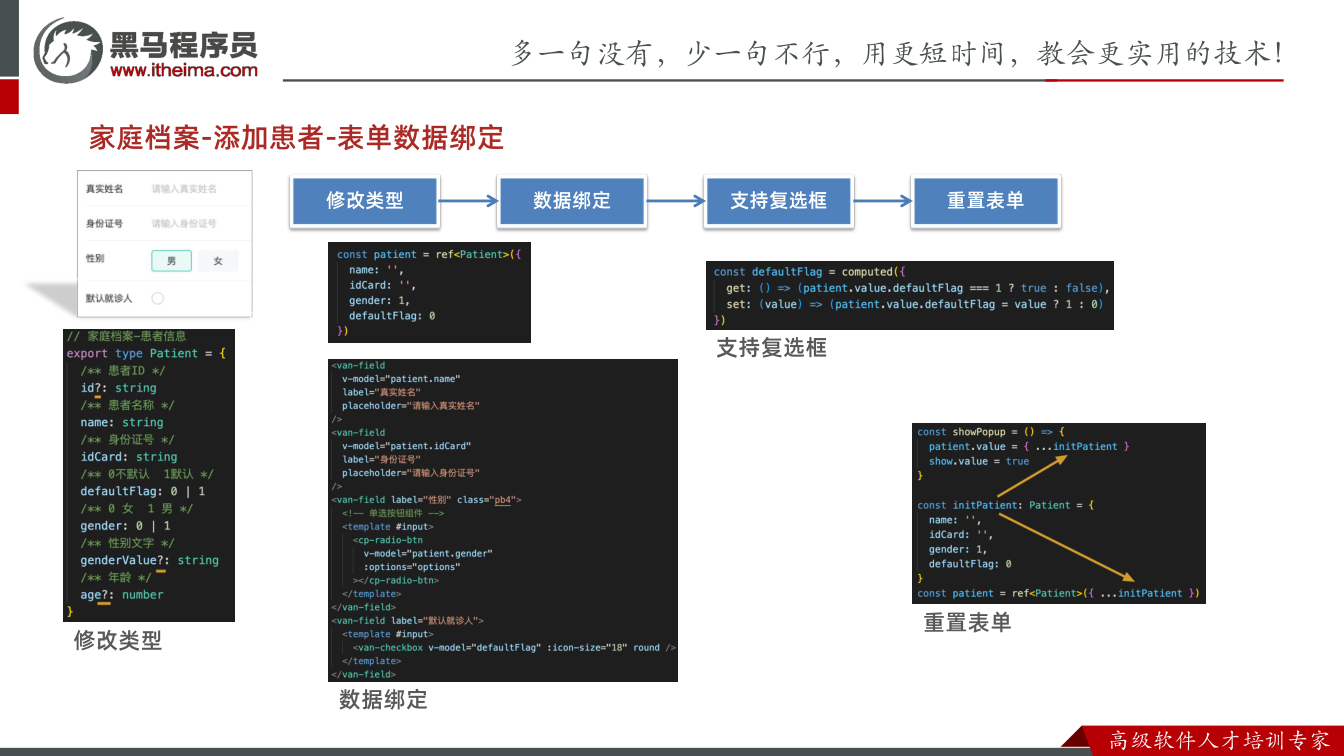The height and width of the screenshot is (756, 1344).
Task: Click the 性别 label in the form
Action: click(95, 258)
